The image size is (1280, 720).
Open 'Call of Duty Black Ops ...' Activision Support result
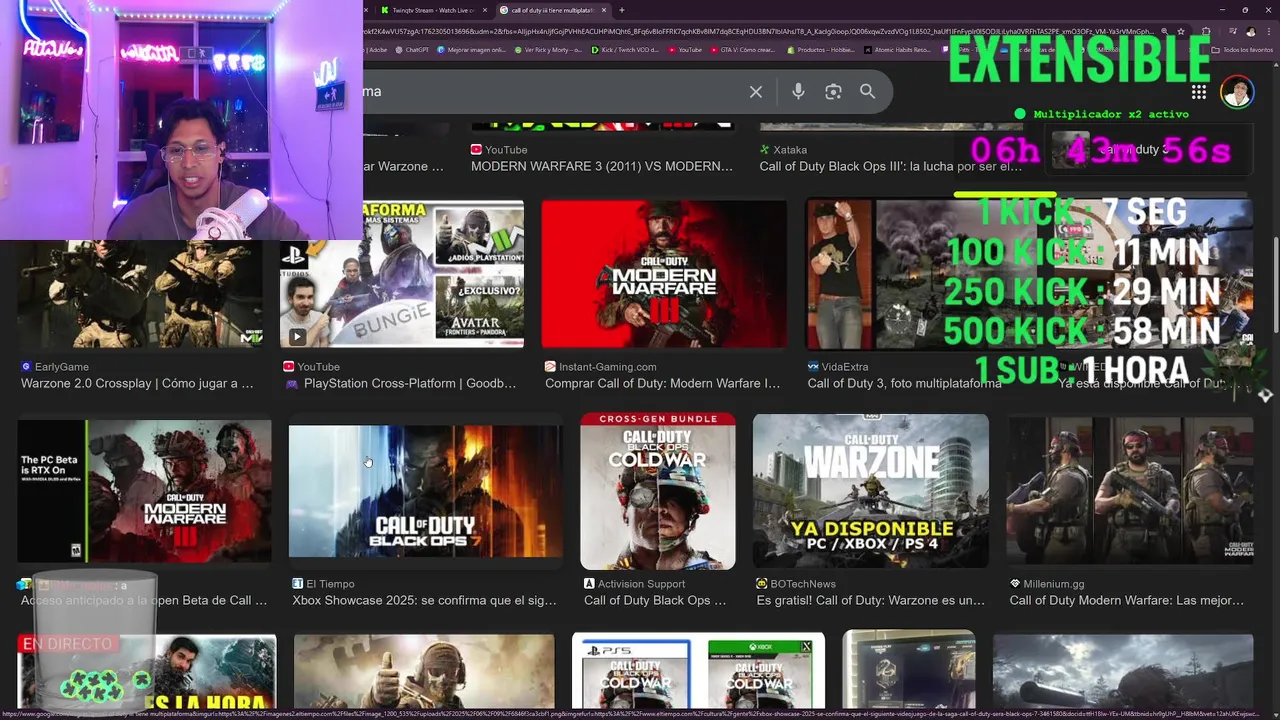(x=655, y=601)
